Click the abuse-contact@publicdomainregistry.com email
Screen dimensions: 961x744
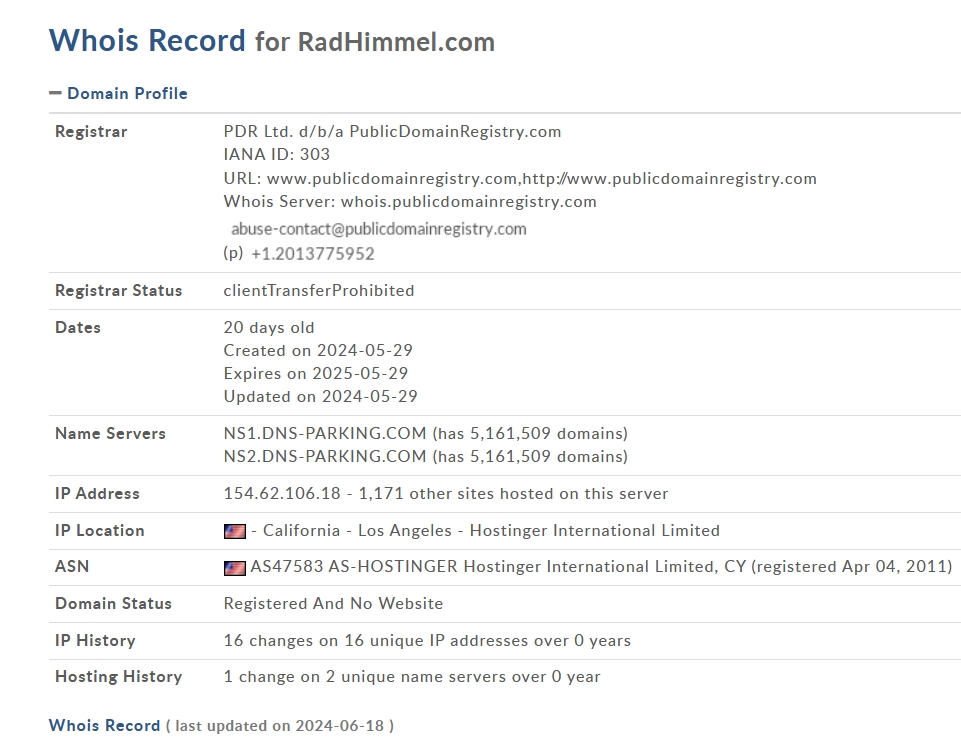(379, 229)
